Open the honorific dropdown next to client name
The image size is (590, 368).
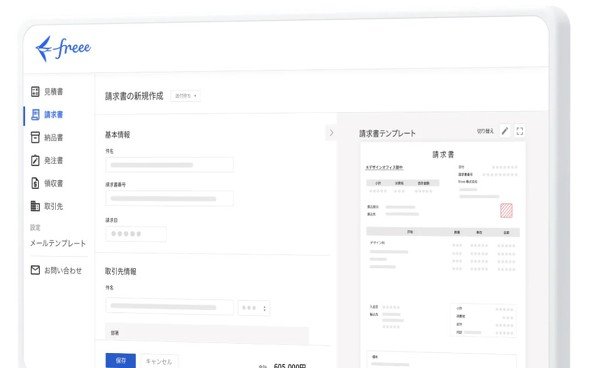point(254,308)
